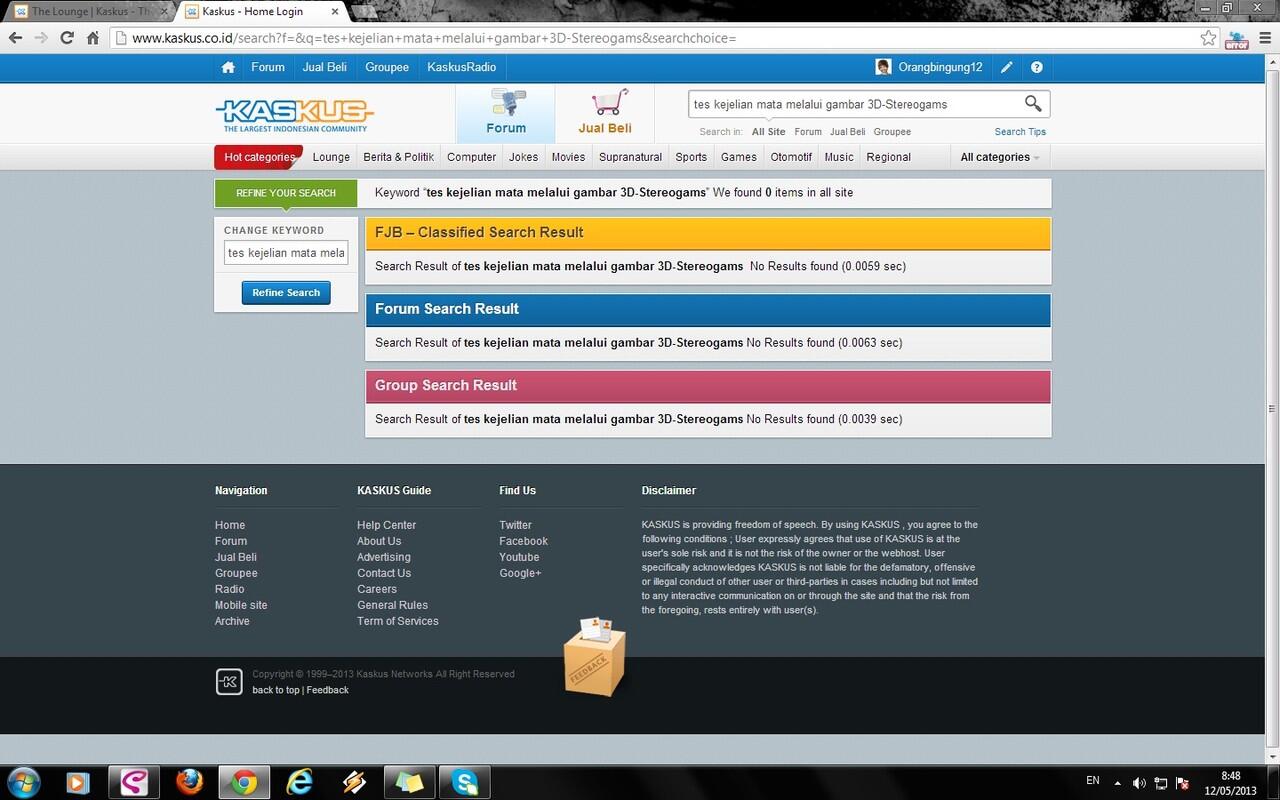Open Firefox from the taskbar
Screen dimensions: 1280x800
coord(189,781)
